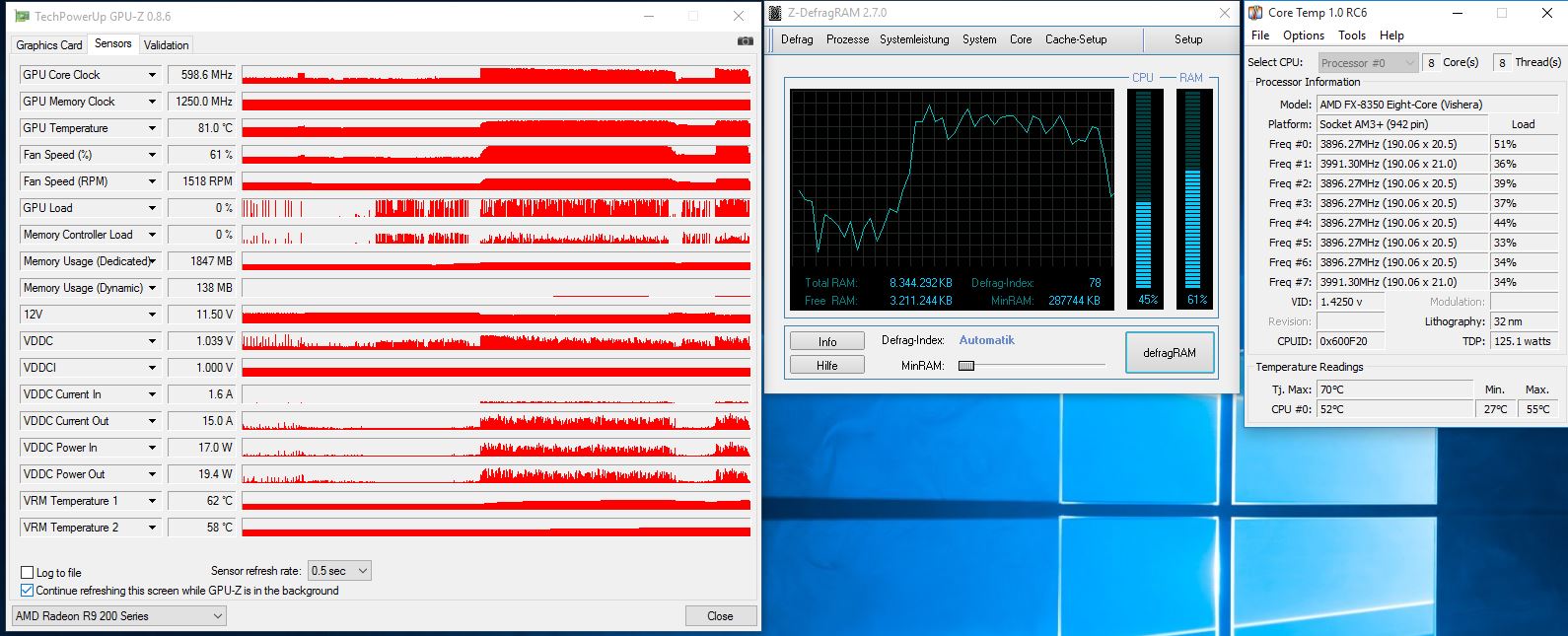1568x636 pixels.
Task: Open the Prozesse menu
Action: (847, 39)
